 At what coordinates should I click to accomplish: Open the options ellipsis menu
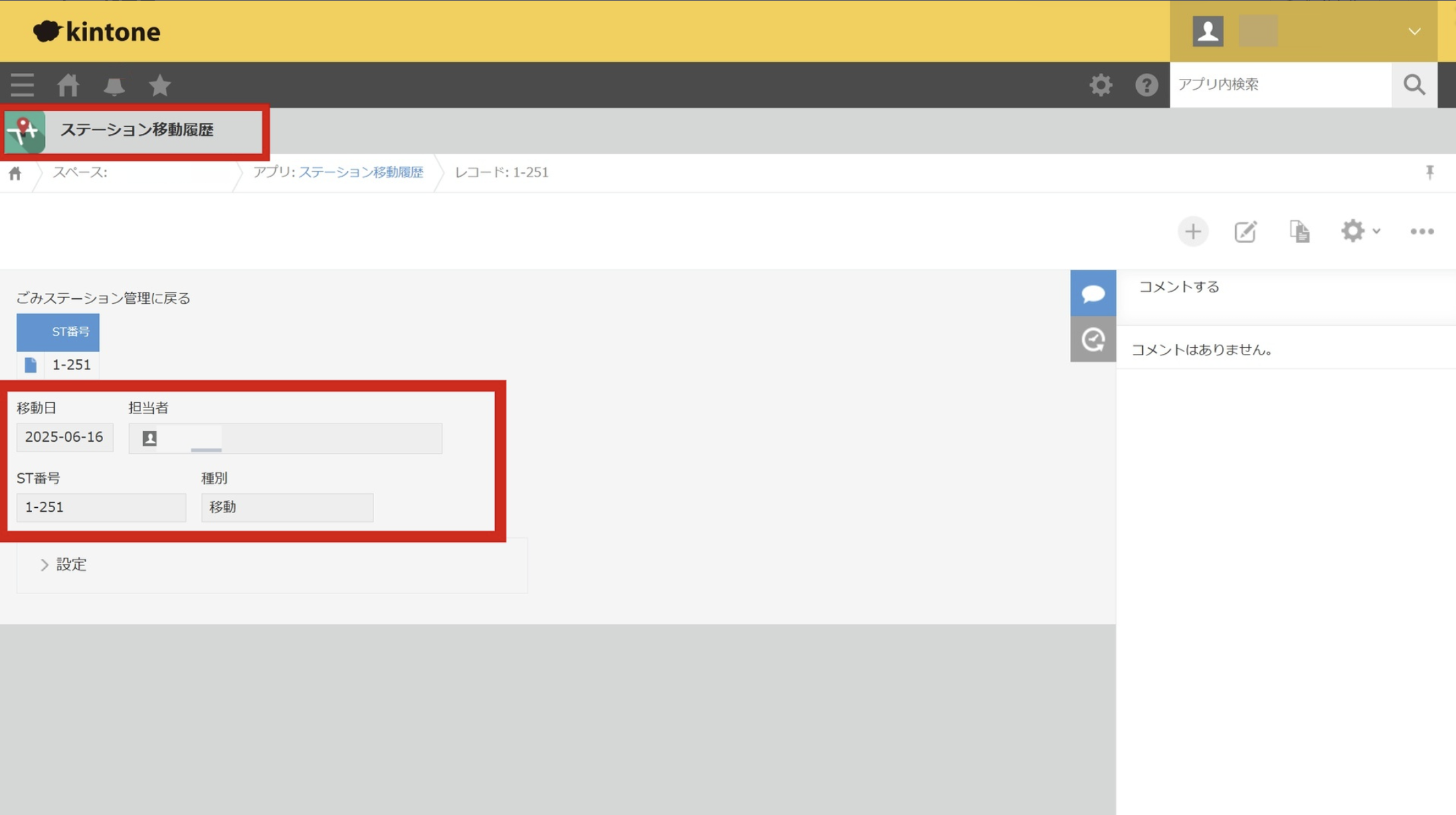click(x=1421, y=232)
